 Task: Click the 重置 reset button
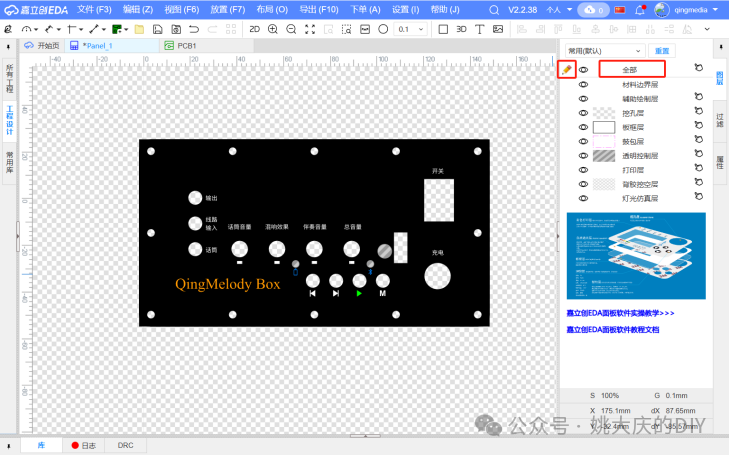click(x=662, y=50)
